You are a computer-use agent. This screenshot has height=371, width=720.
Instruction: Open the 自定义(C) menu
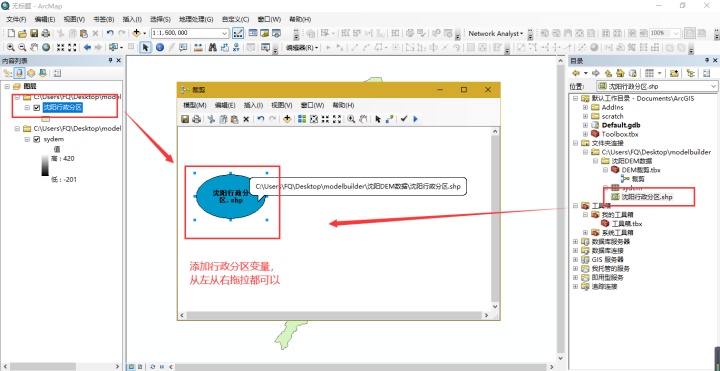(x=235, y=19)
